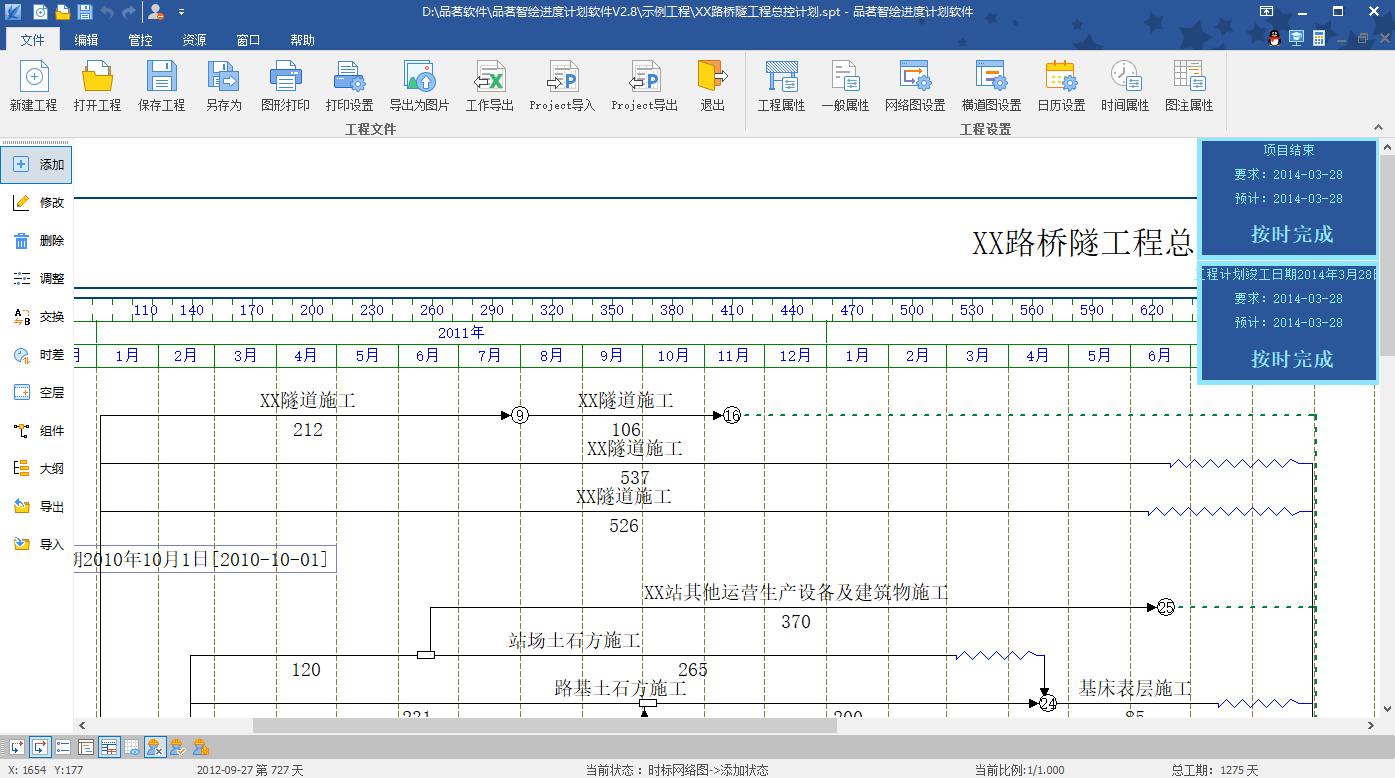Click the user account icon in title bar
This screenshot has width=1395, height=778.
[155, 12]
